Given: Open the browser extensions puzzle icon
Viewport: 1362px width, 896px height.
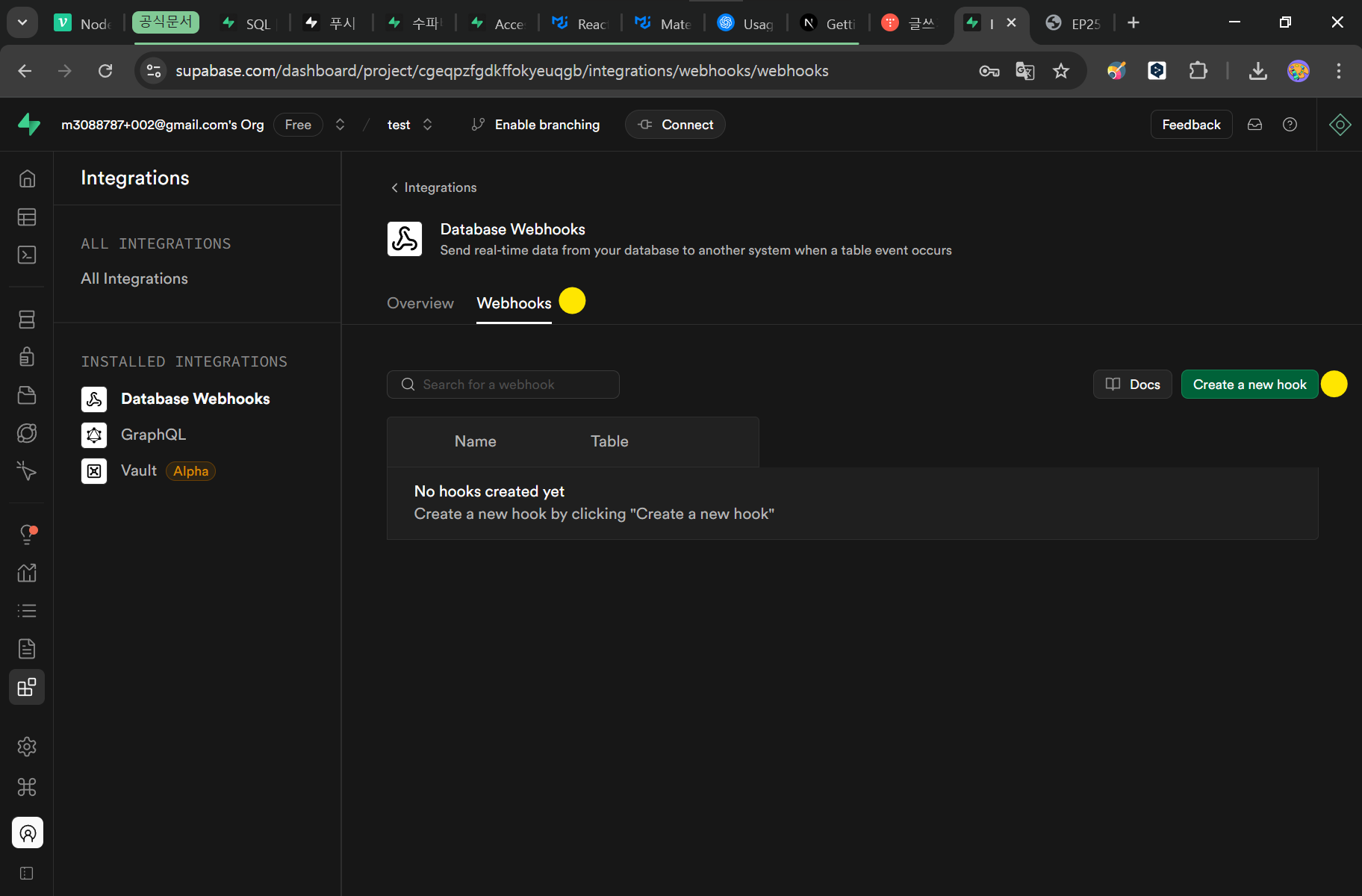Looking at the screenshot, I should pyautogui.click(x=1198, y=71).
